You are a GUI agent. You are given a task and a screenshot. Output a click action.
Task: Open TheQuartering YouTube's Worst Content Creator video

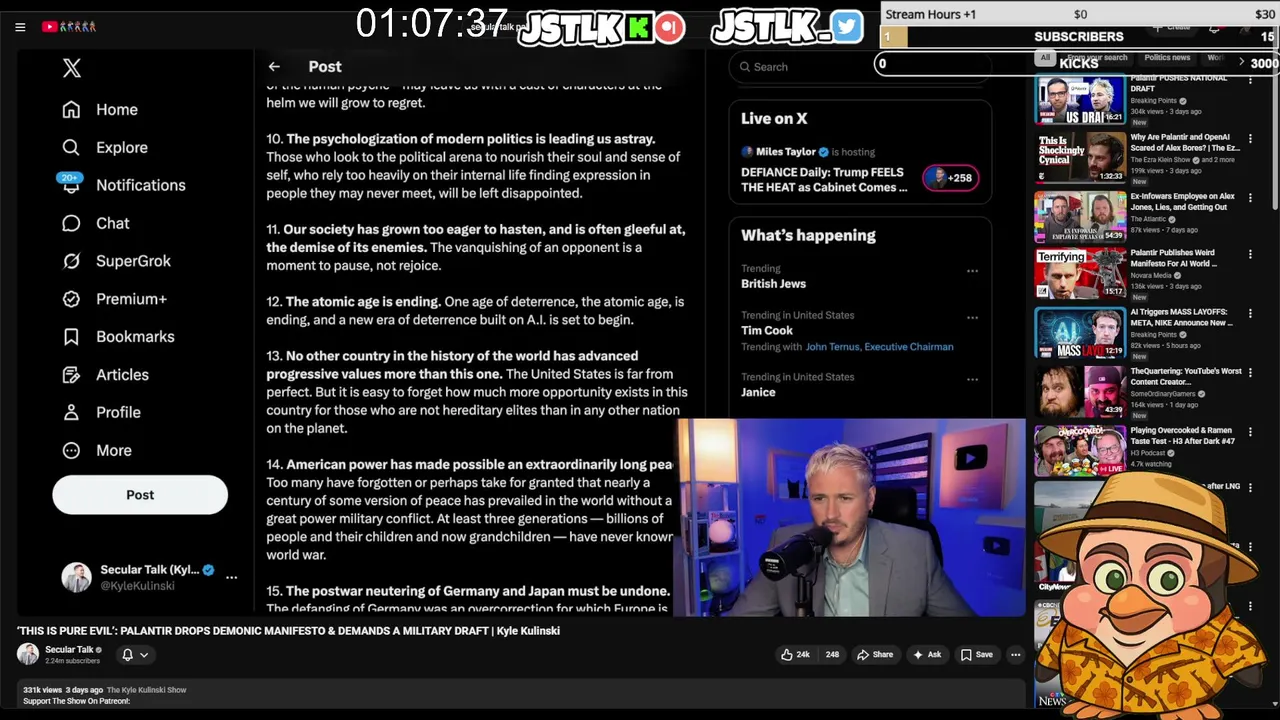(1080, 392)
